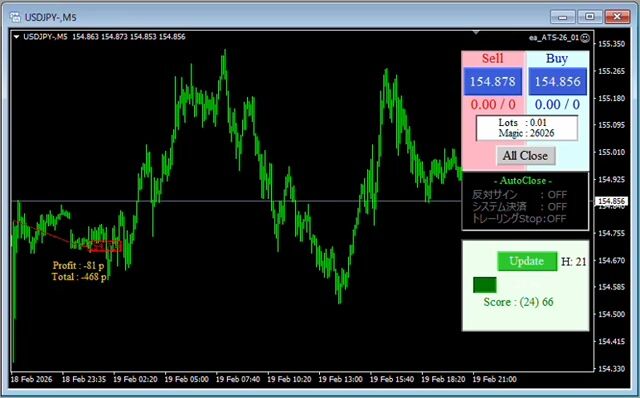
Task: Click the All Close button
Action: 526,156
